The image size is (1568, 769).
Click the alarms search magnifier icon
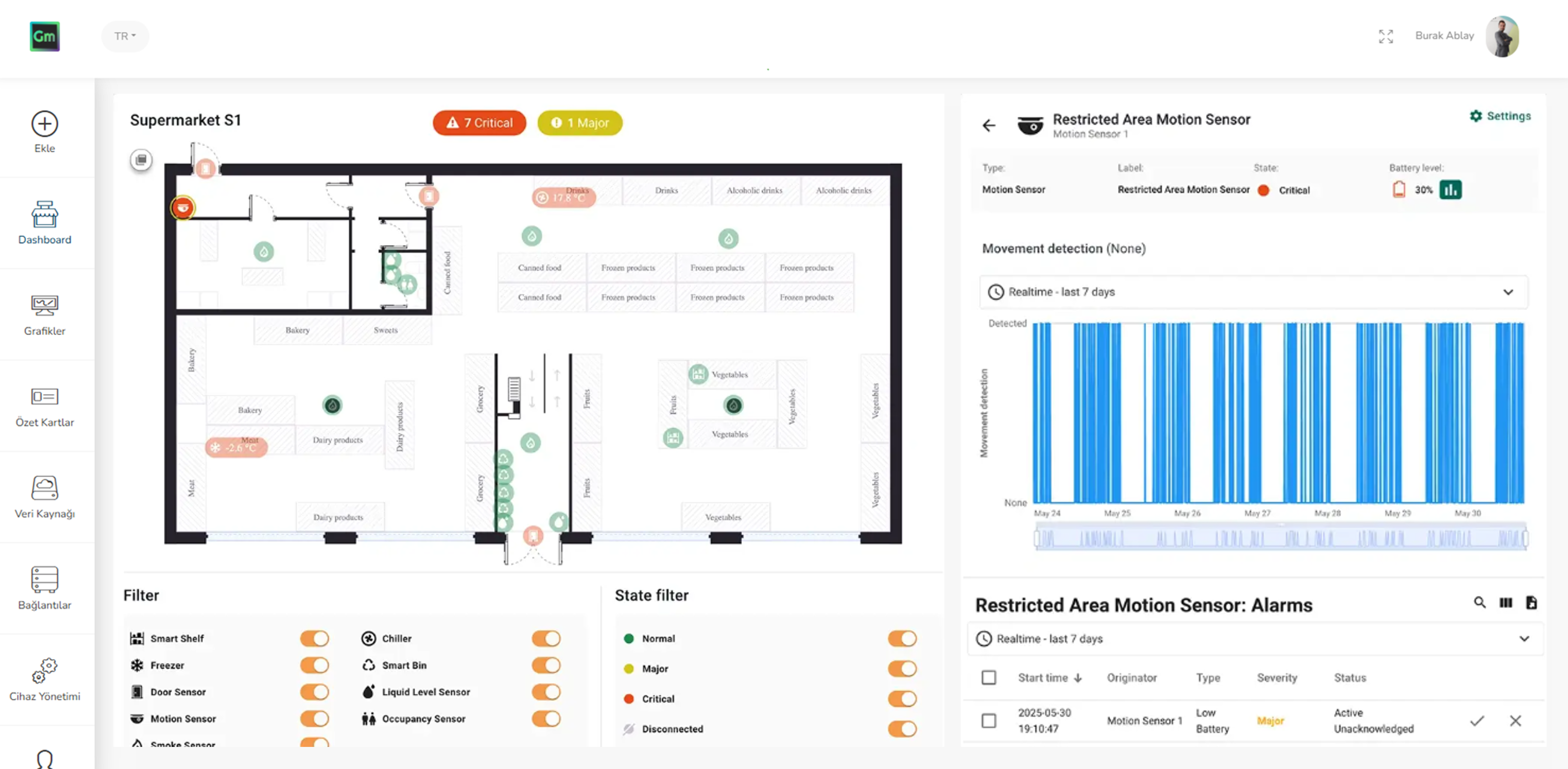pos(1480,602)
